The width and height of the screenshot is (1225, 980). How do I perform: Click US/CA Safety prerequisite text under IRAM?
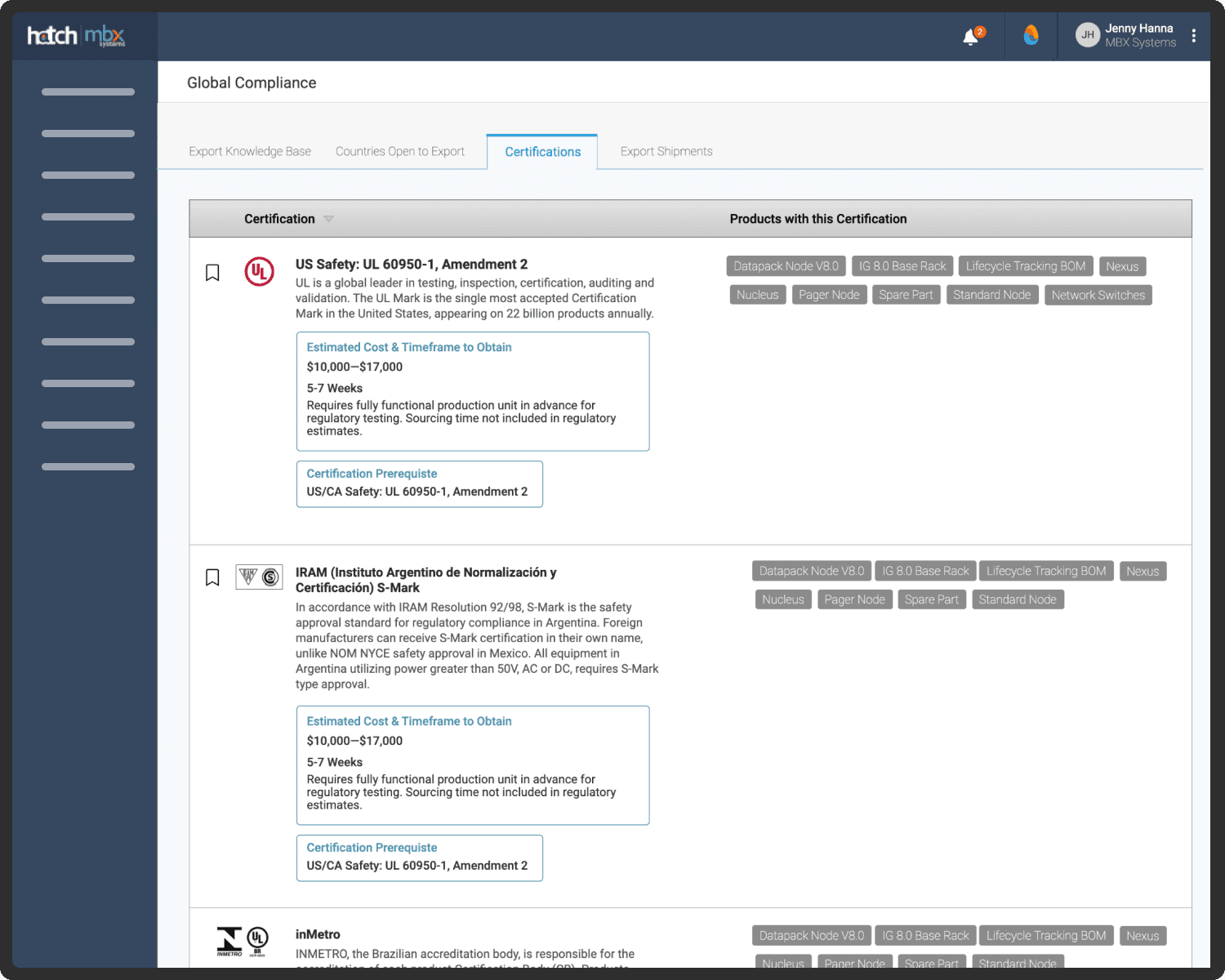point(417,866)
